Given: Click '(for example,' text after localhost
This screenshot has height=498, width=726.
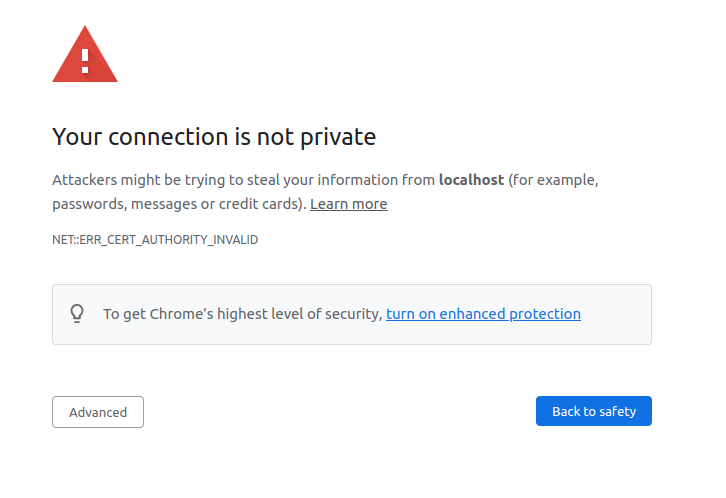Looking at the screenshot, I should (x=553, y=181).
